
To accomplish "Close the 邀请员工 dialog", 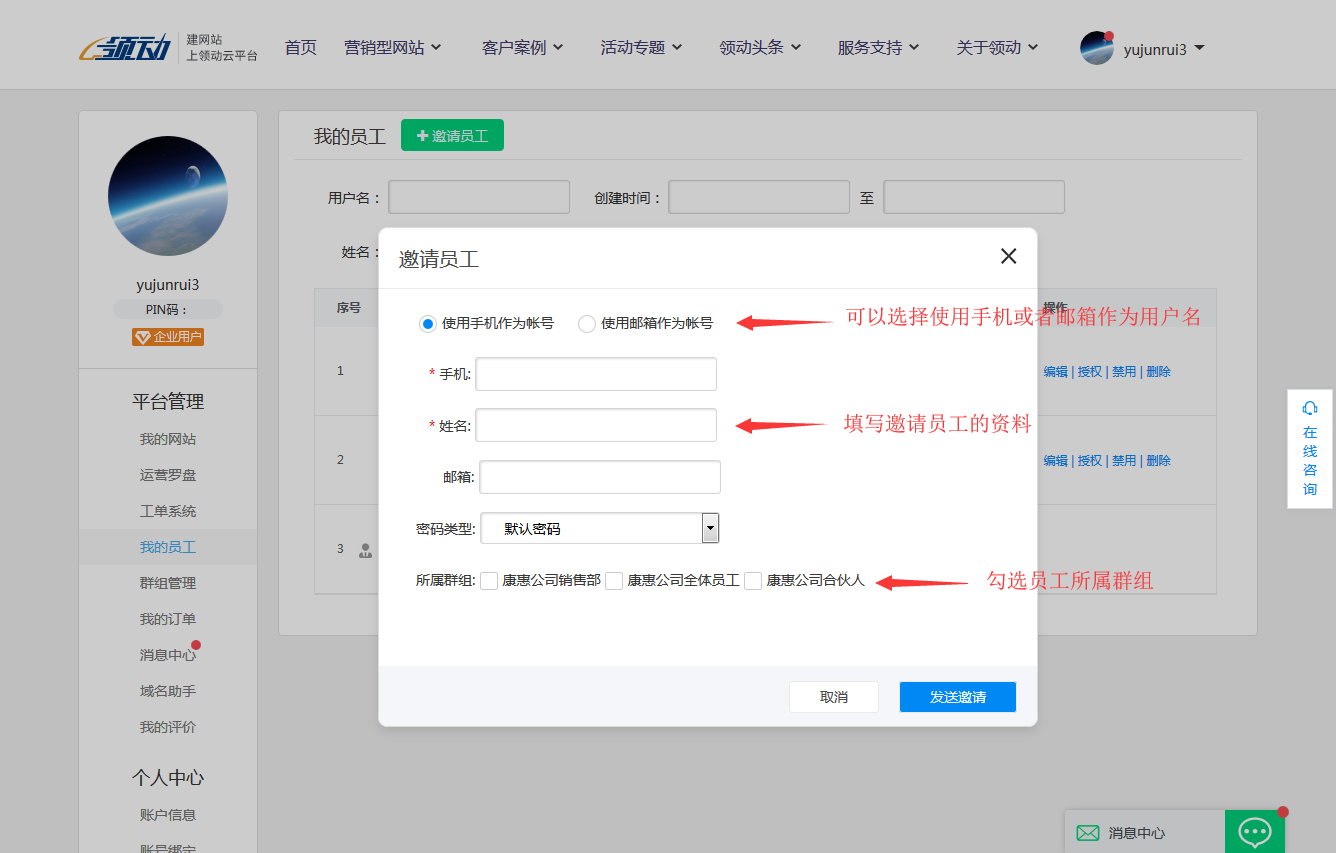I will point(1007,256).
